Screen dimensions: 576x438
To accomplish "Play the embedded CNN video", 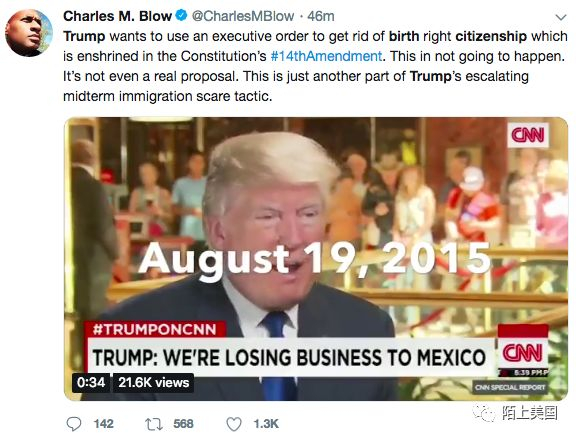I will coord(316,259).
